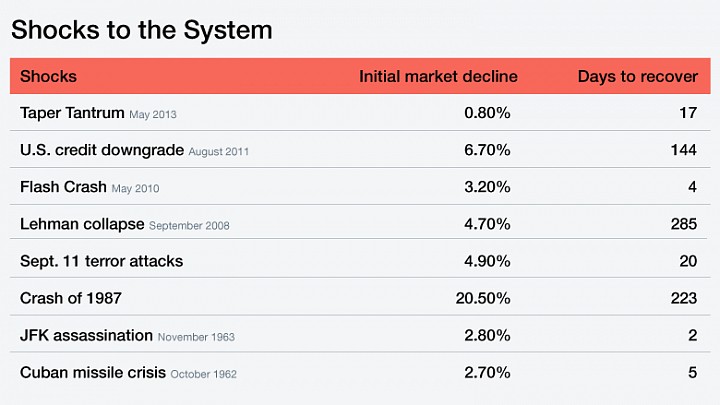
Task: Click the U.S. credit downgrade row label
Action: [102, 150]
